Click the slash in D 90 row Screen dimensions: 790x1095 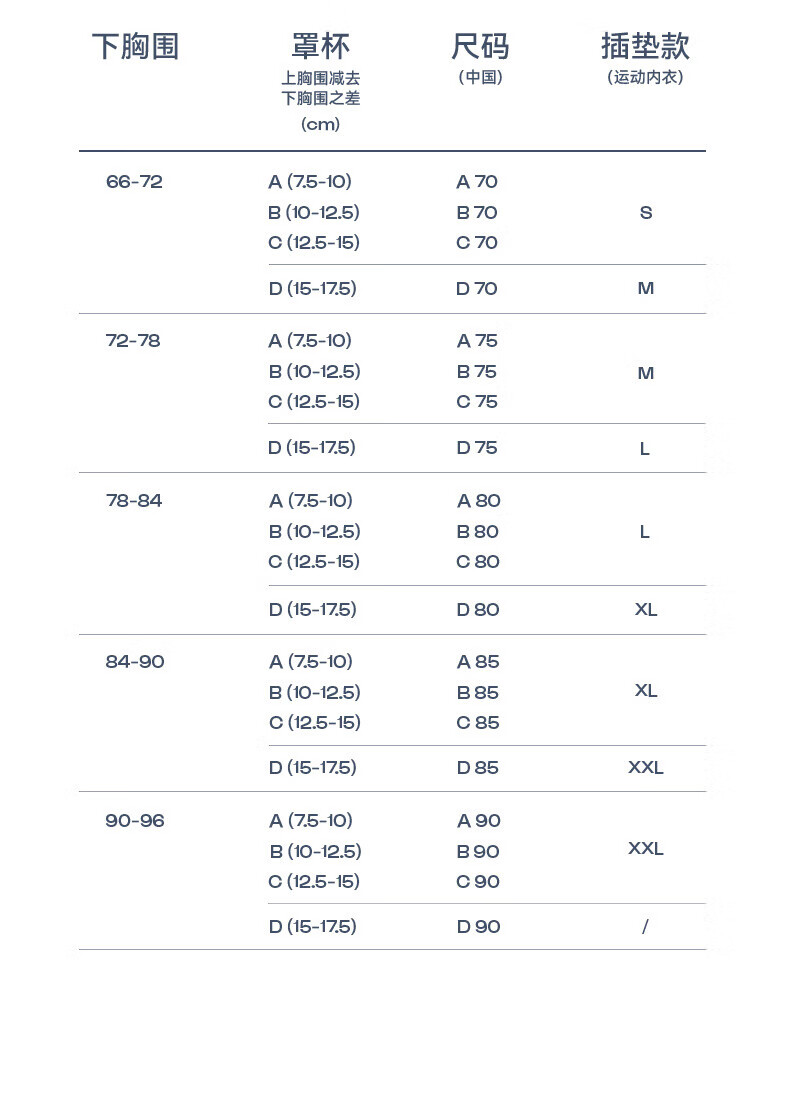pos(645,927)
